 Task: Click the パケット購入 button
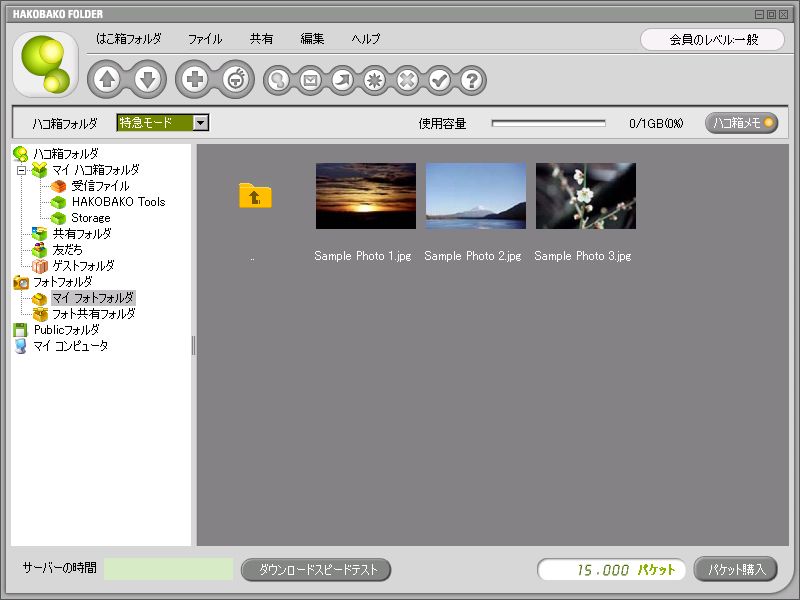[736, 569]
